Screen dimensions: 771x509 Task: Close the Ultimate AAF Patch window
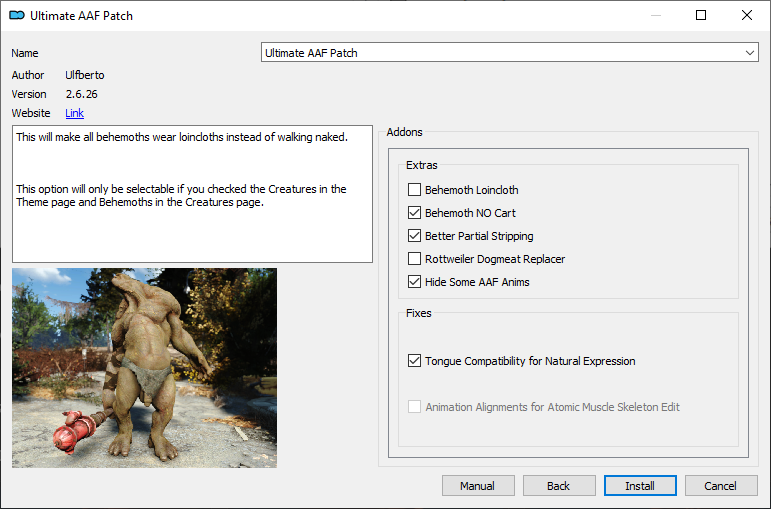click(x=746, y=15)
